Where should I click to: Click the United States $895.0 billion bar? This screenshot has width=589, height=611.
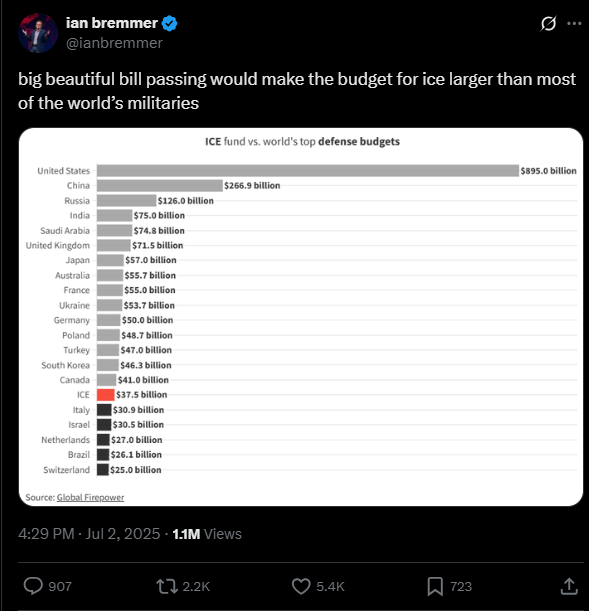[x=308, y=171]
